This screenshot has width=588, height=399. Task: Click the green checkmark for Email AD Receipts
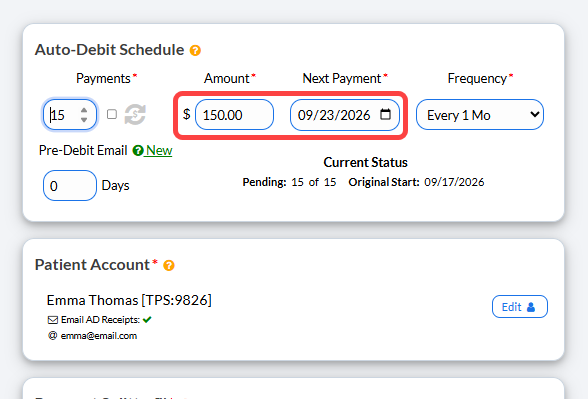tap(147, 320)
